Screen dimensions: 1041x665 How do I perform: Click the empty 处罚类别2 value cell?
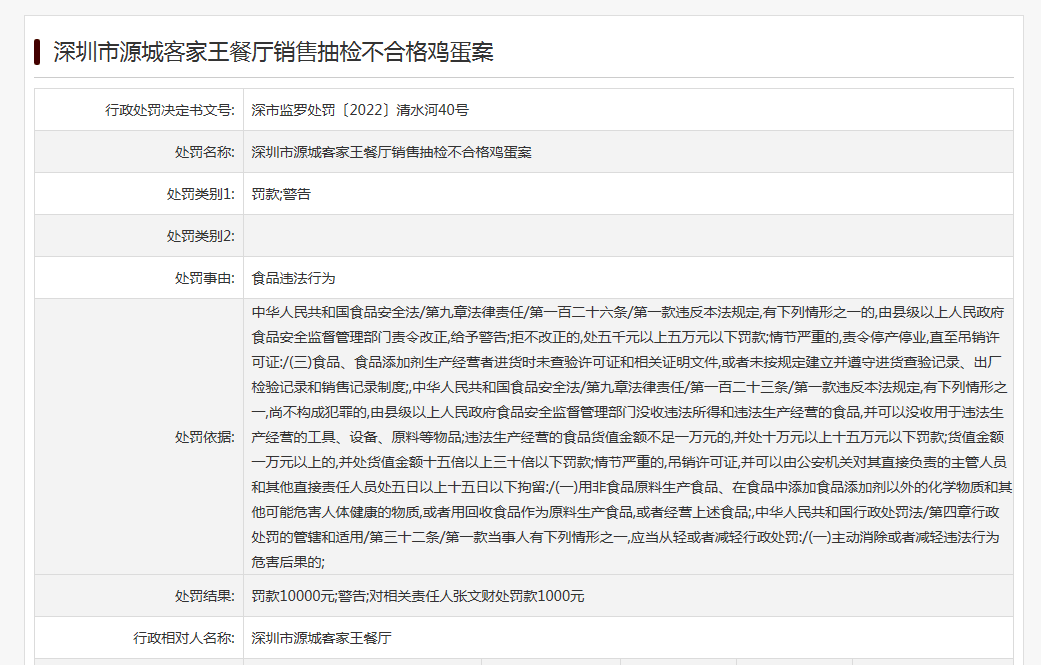(x=627, y=236)
